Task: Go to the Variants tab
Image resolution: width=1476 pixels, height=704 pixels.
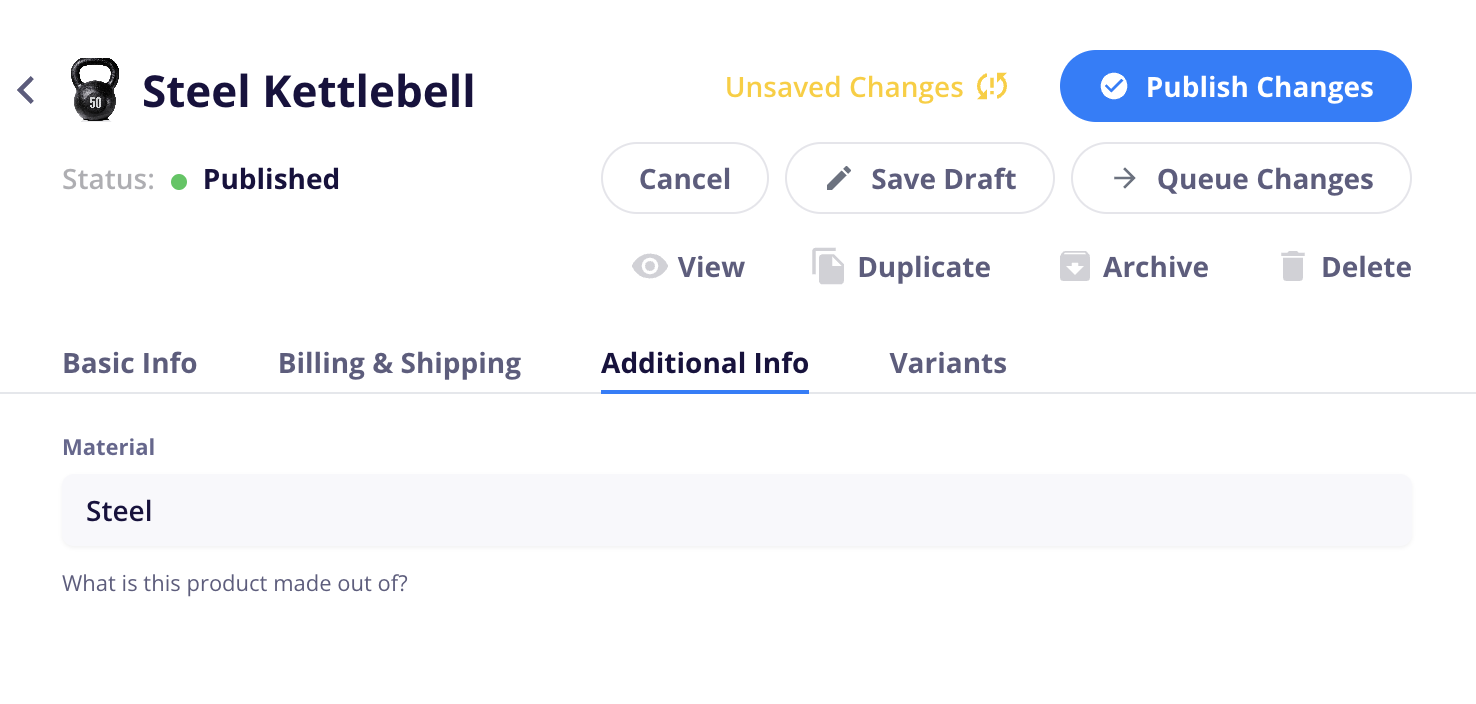Action: [x=948, y=363]
